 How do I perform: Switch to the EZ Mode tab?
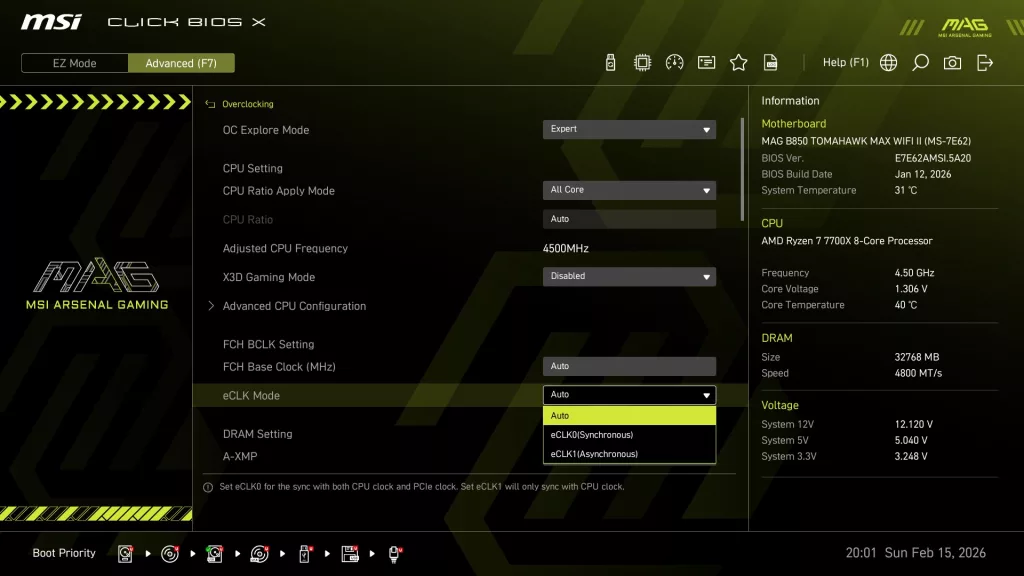coord(73,62)
